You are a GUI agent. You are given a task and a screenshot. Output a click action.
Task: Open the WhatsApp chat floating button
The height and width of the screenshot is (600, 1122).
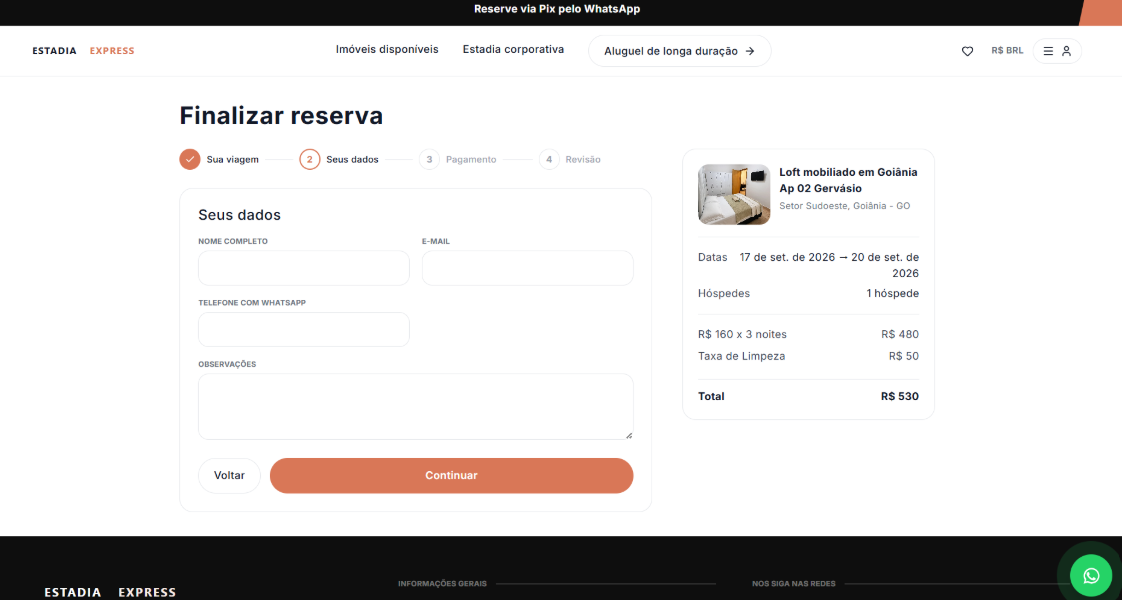(x=1091, y=575)
